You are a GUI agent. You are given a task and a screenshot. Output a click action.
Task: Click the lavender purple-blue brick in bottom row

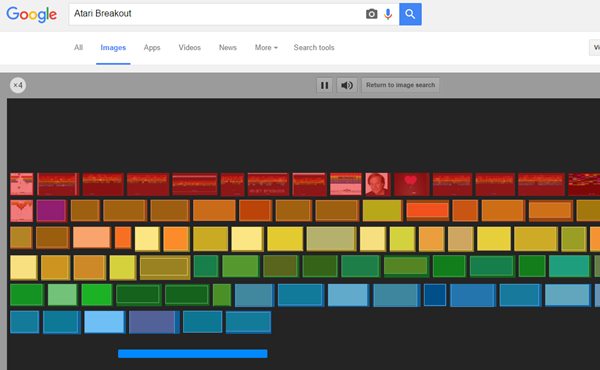click(x=154, y=322)
